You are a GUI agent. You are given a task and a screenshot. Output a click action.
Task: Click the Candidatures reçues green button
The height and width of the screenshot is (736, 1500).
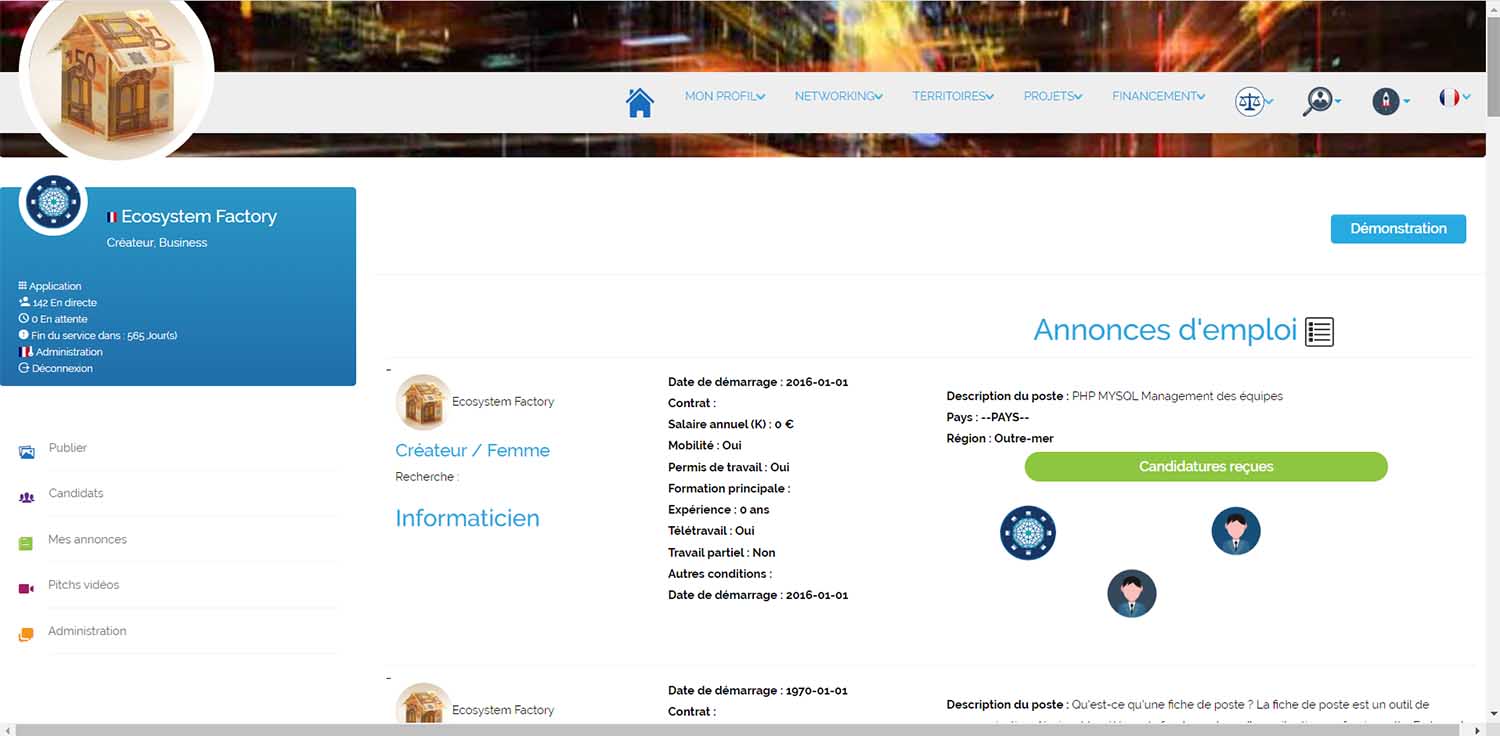[1206, 467]
